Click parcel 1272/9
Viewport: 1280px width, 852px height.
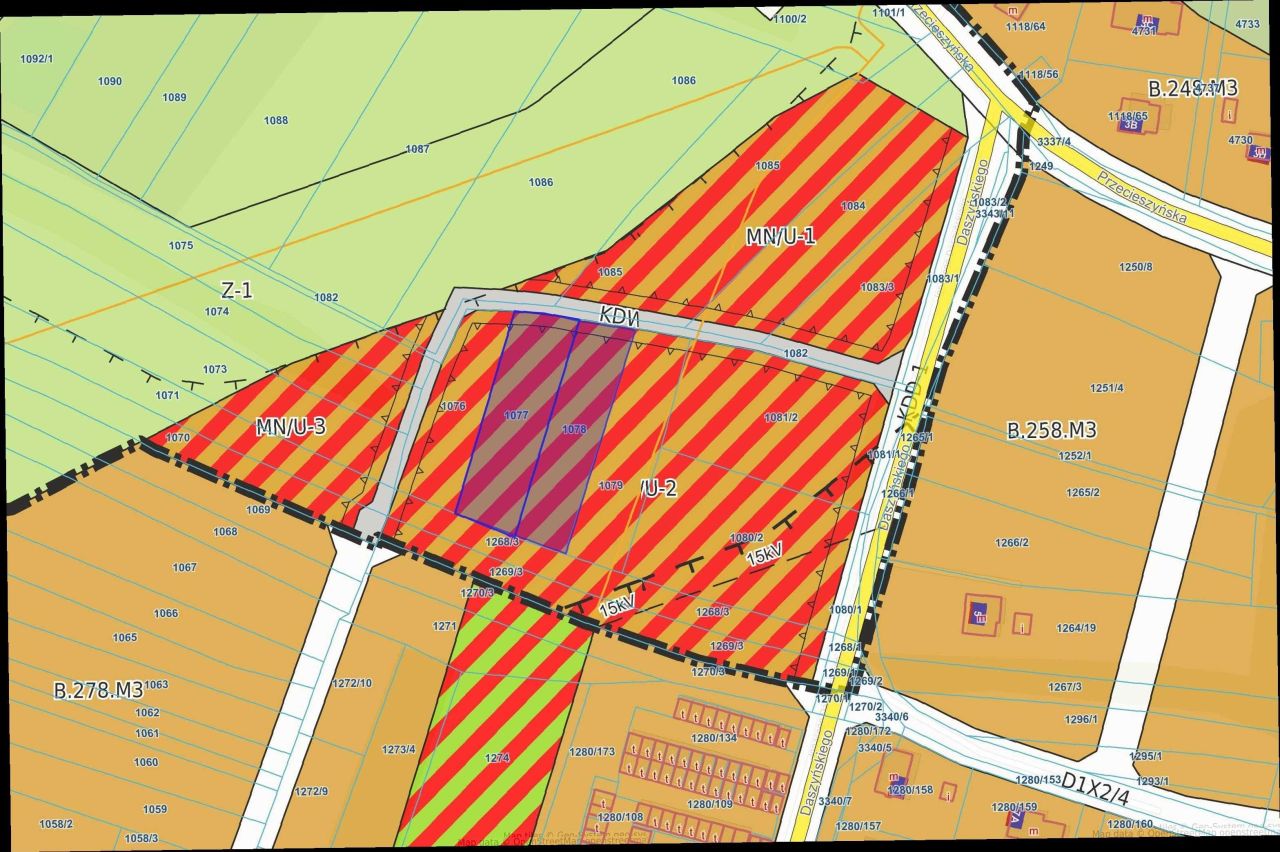tap(311, 791)
